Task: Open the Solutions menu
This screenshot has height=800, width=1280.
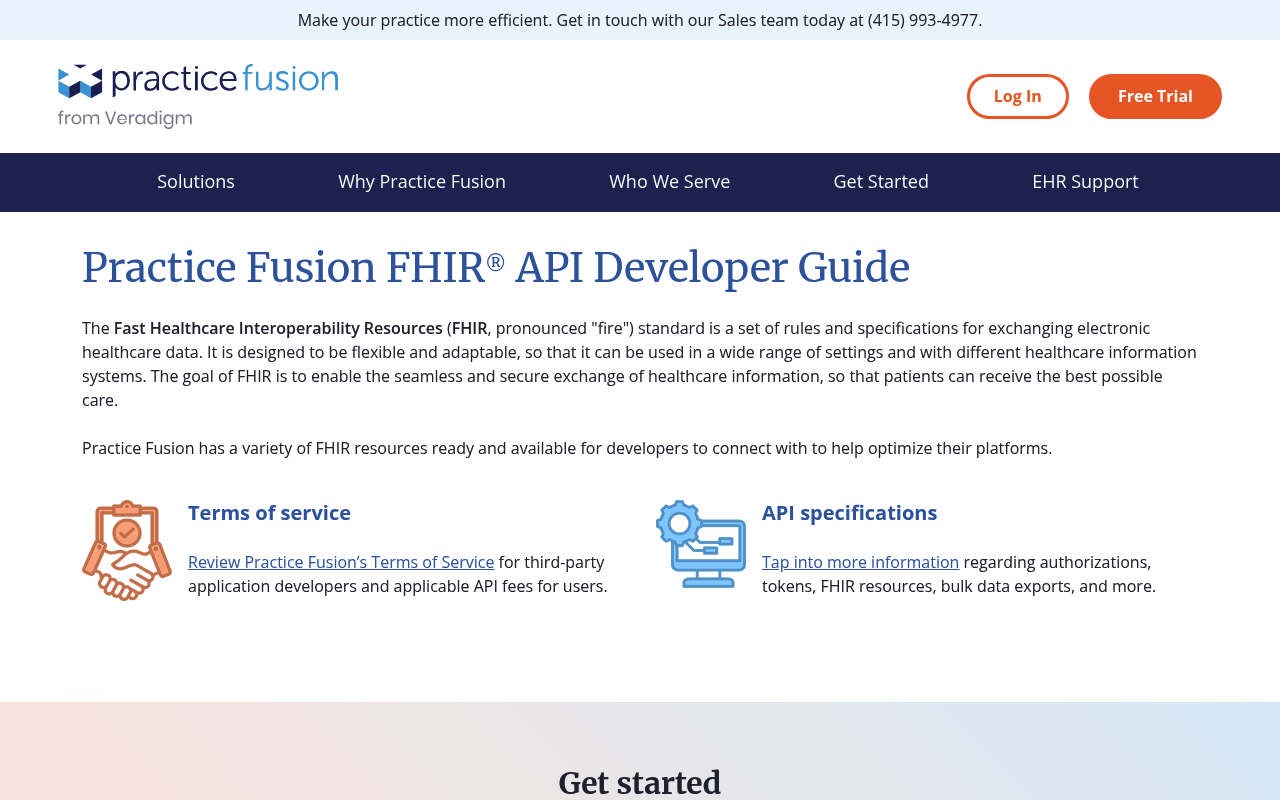Action: [196, 182]
